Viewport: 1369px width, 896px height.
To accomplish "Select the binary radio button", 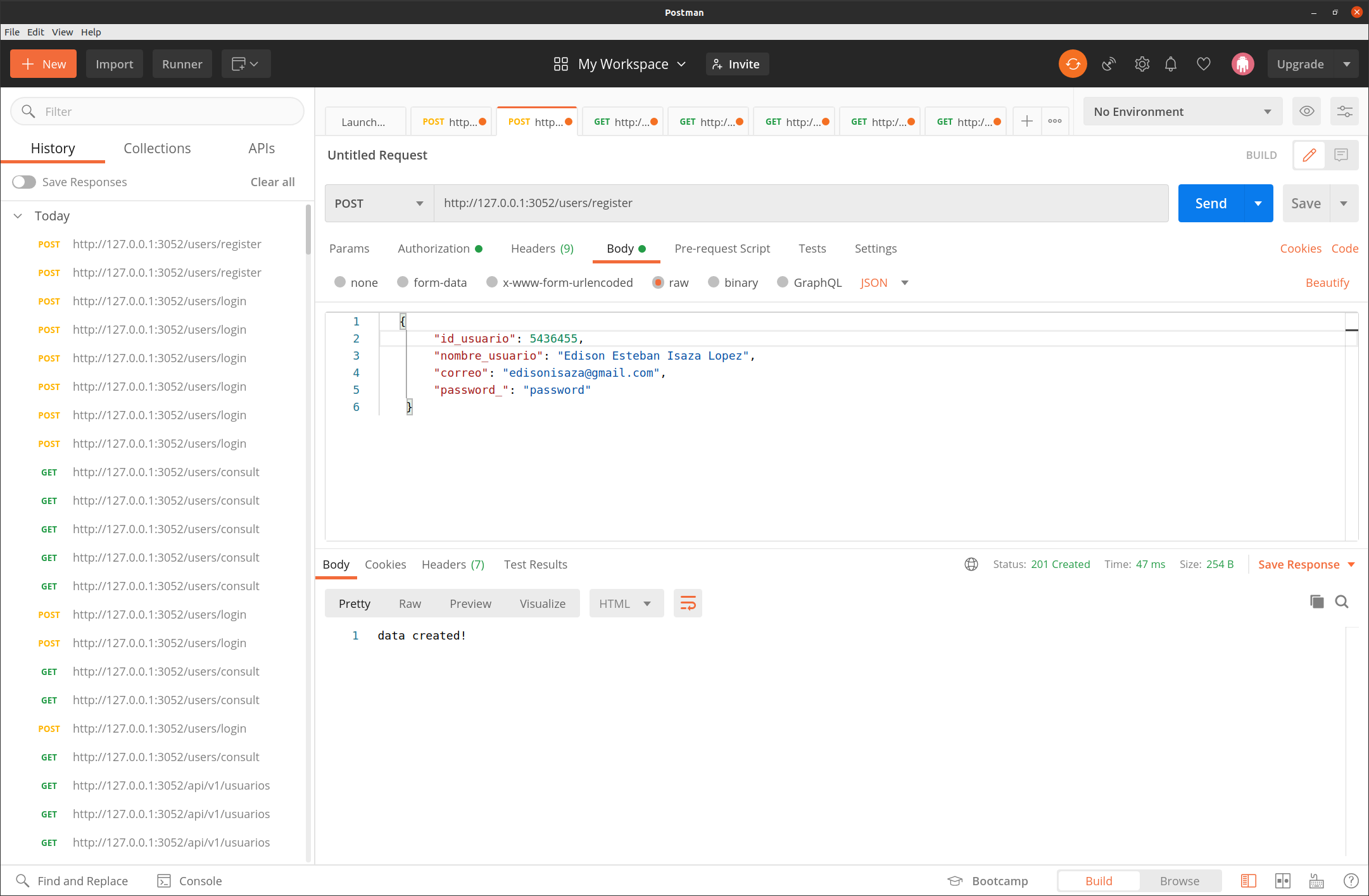I will click(714, 282).
